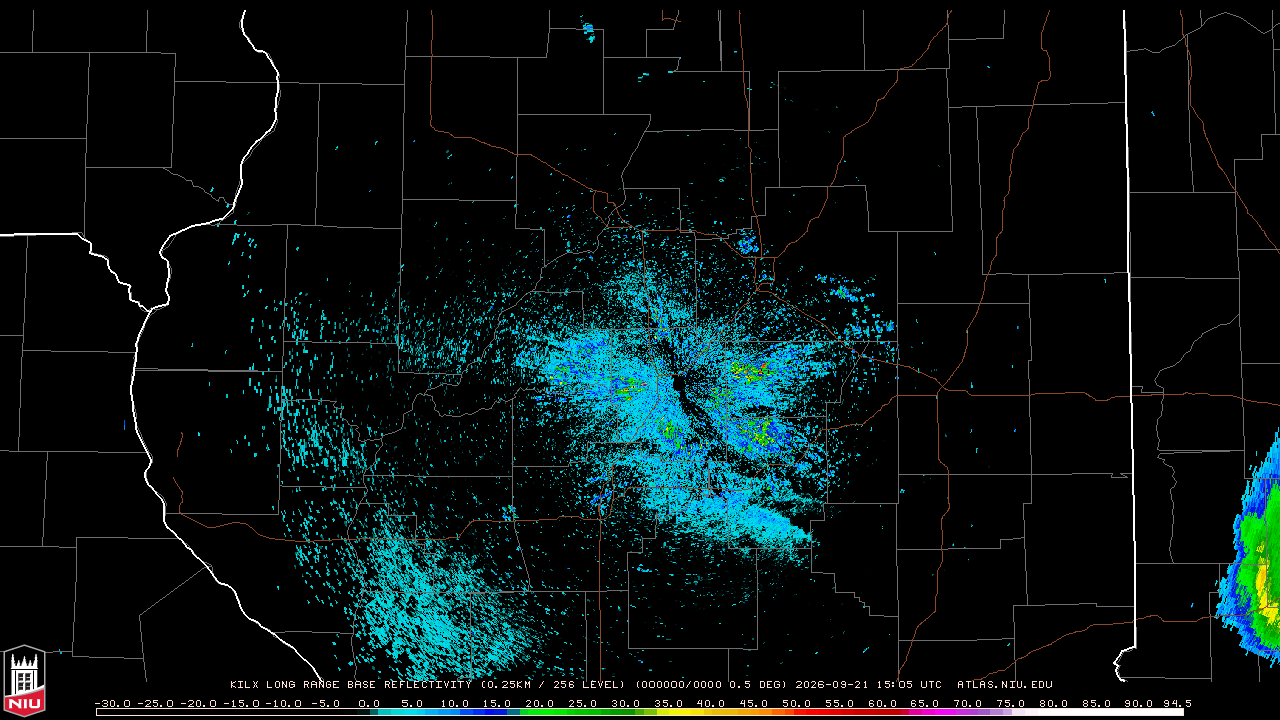
Task: Select the KILX Long Range Base Reflectivity title
Action: pyautogui.click(x=352, y=685)
